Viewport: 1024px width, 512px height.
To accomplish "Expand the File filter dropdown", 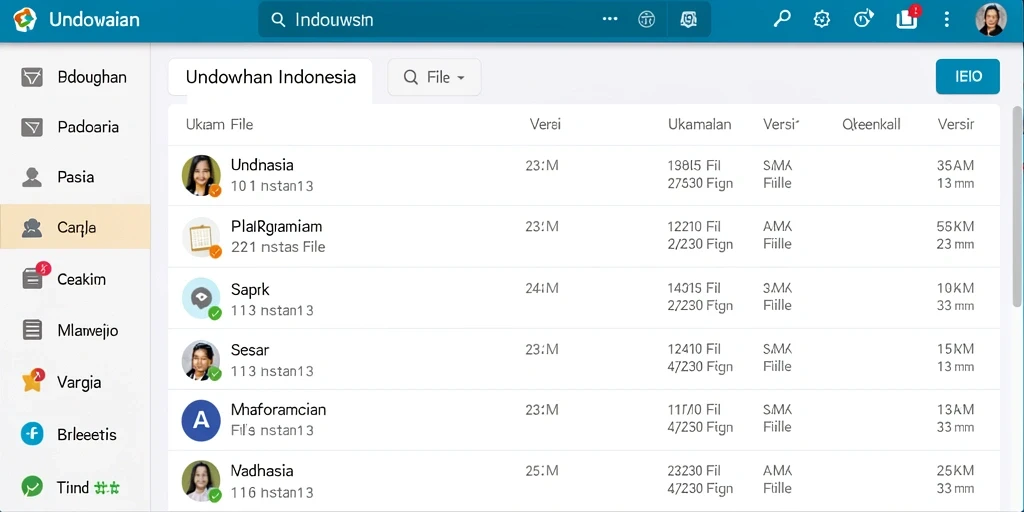I will [434, 77].
